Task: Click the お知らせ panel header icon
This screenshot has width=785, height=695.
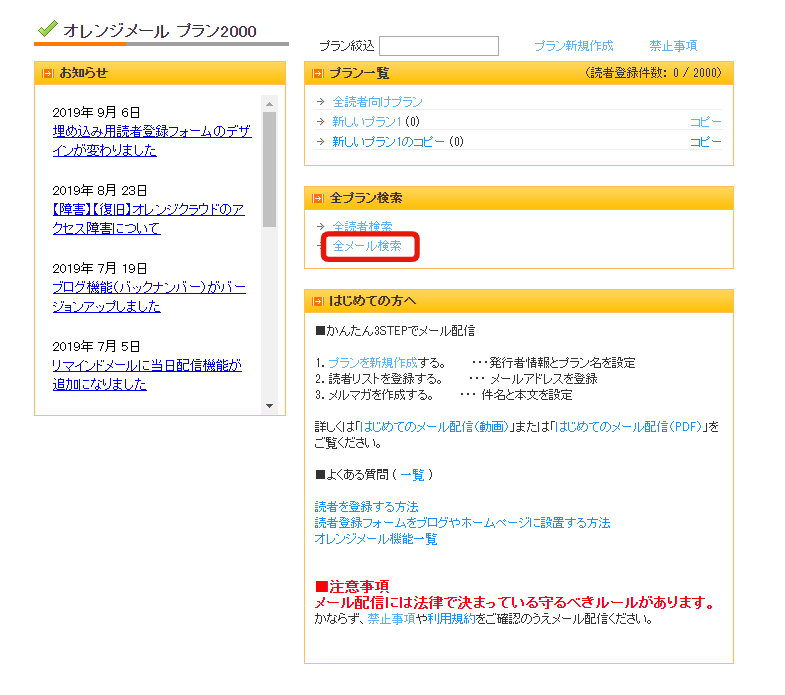Action: 48,74
